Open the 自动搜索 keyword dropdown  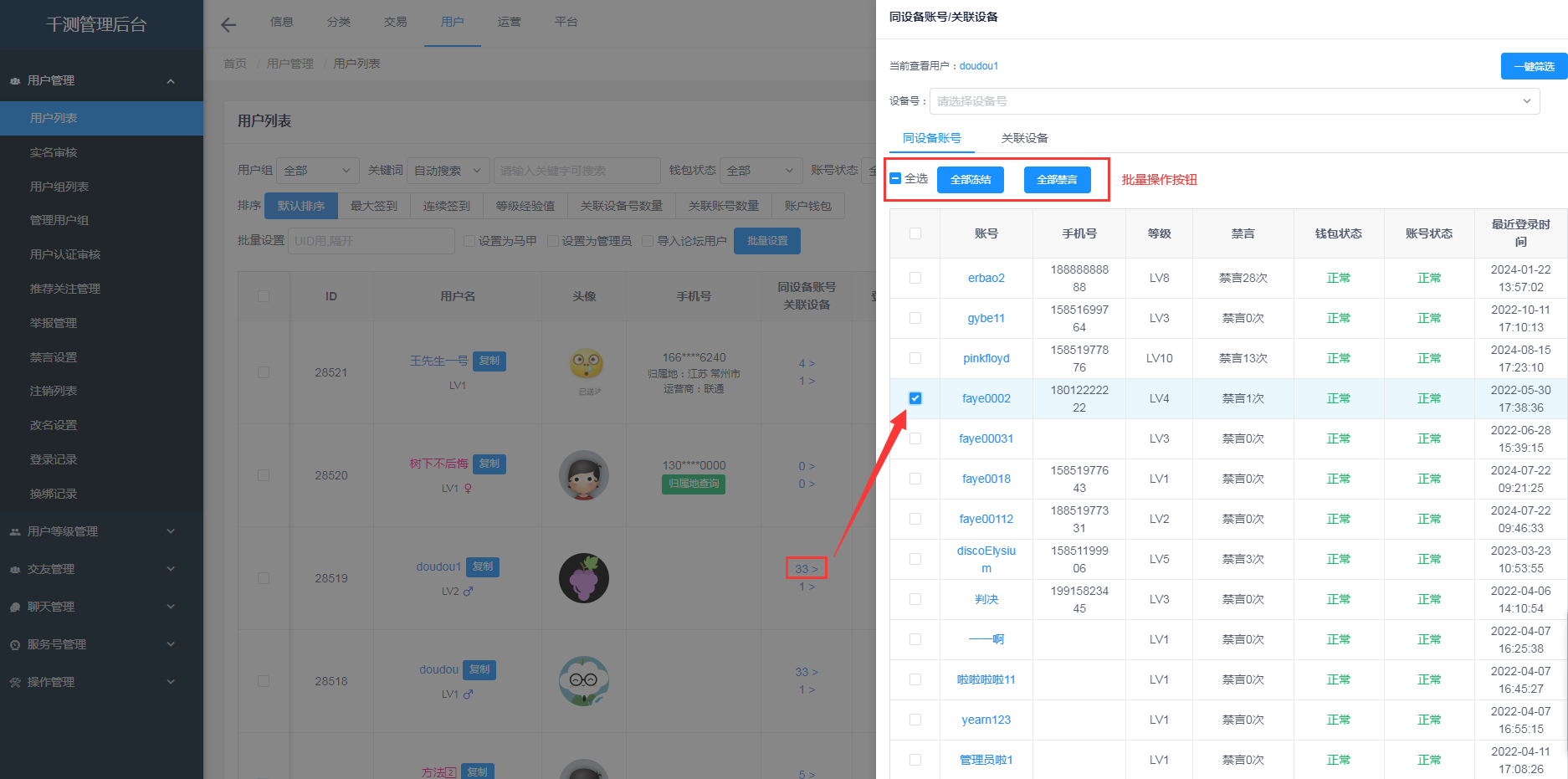(448, 171)
